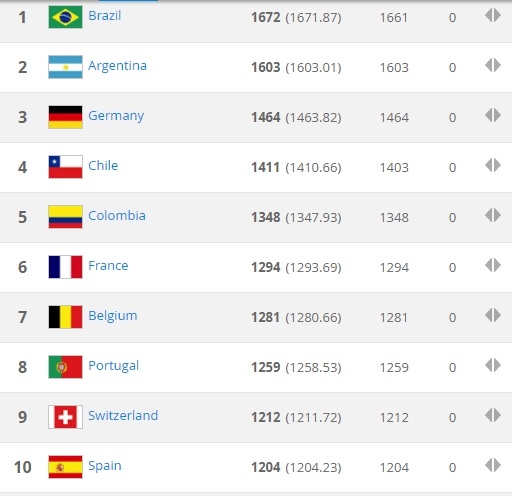The height and width of the screenshot is (496, 512).
Task: Select Chile's total points 1411
Action: [265, 167]
